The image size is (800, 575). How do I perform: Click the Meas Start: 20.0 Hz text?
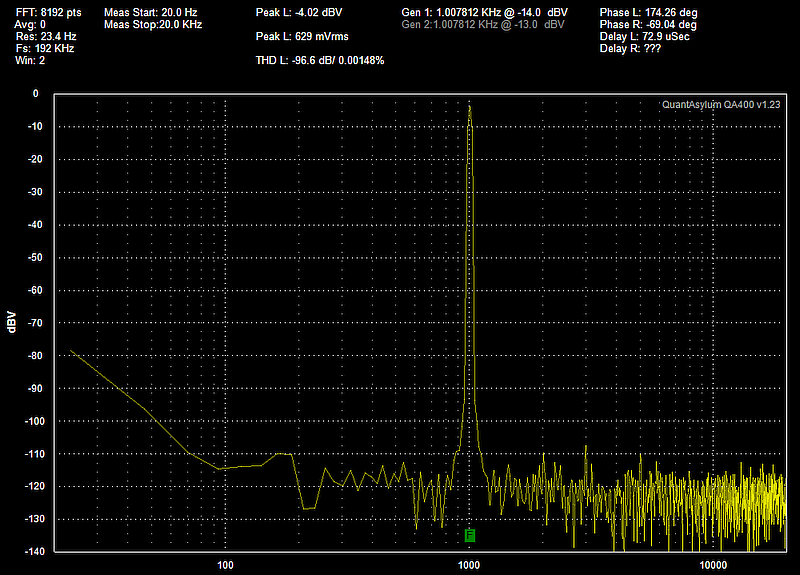pyautogui.click(x=151, y=12)
